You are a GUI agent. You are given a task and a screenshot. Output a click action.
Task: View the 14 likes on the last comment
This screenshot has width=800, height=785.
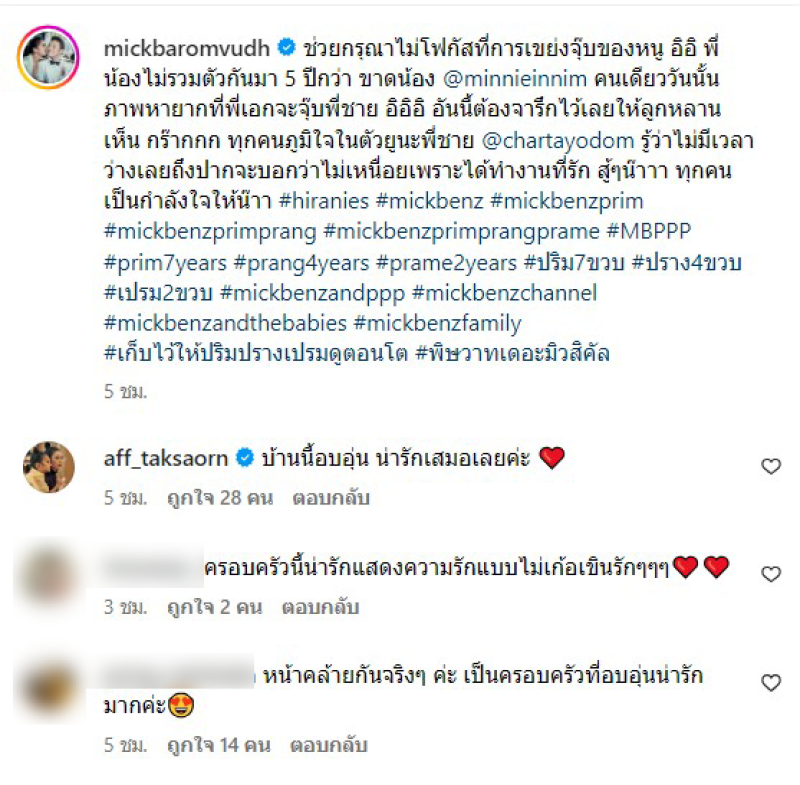[x=219, y=745]
